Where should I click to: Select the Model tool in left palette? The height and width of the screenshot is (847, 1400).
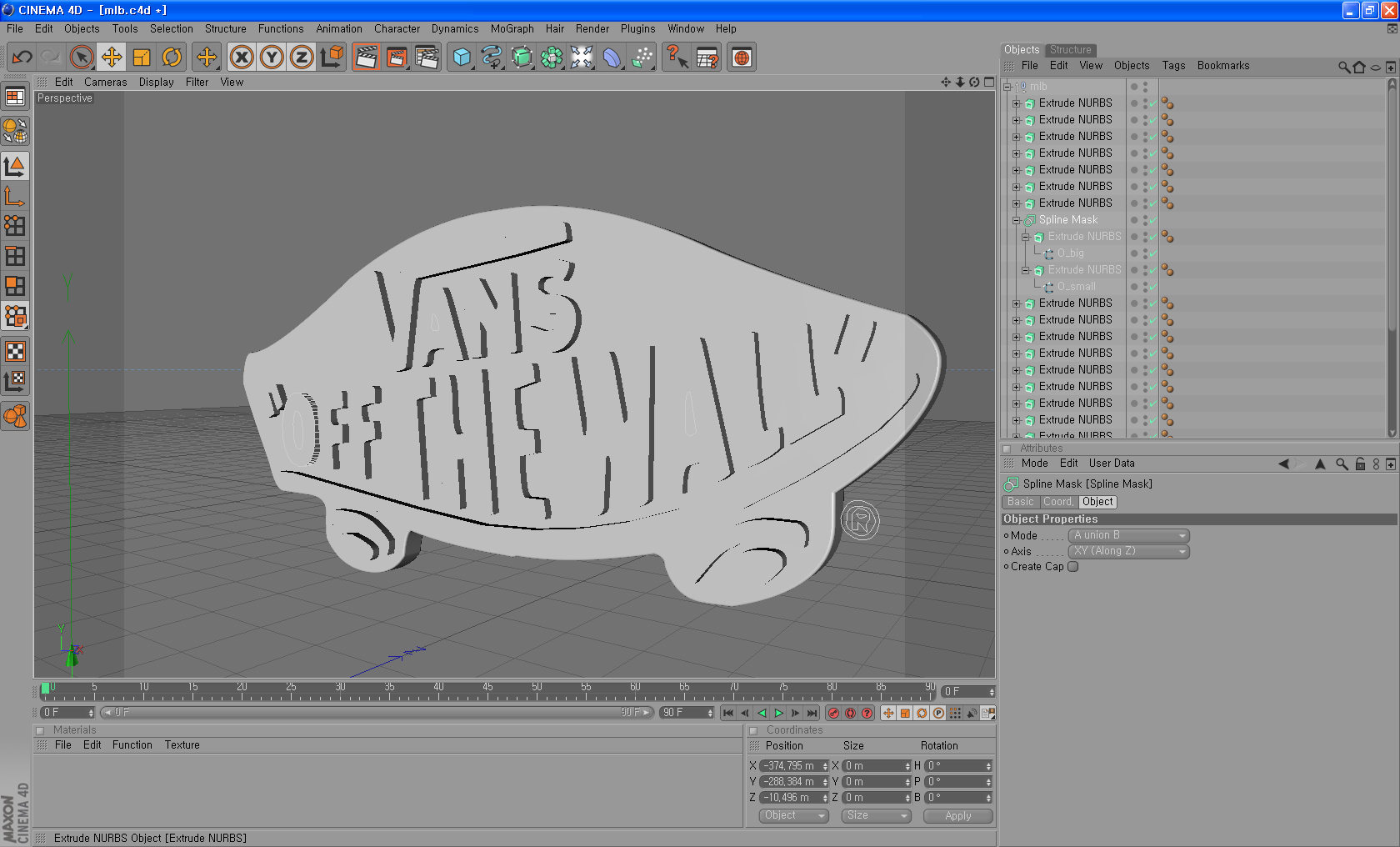pos(15,166)
